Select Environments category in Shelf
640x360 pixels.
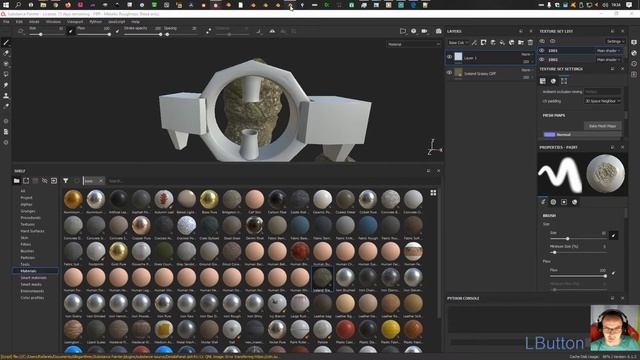(32, 291)
